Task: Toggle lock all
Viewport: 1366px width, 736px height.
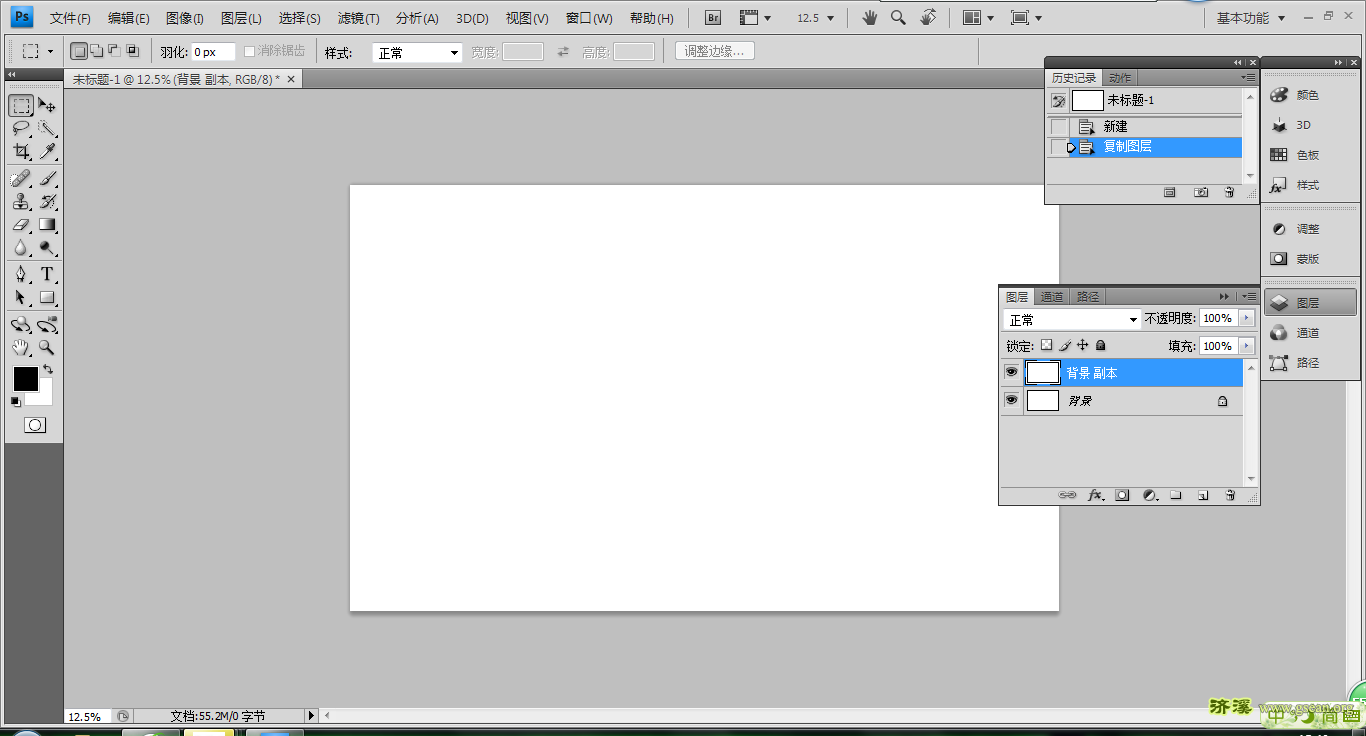Action: [1101, 345]
